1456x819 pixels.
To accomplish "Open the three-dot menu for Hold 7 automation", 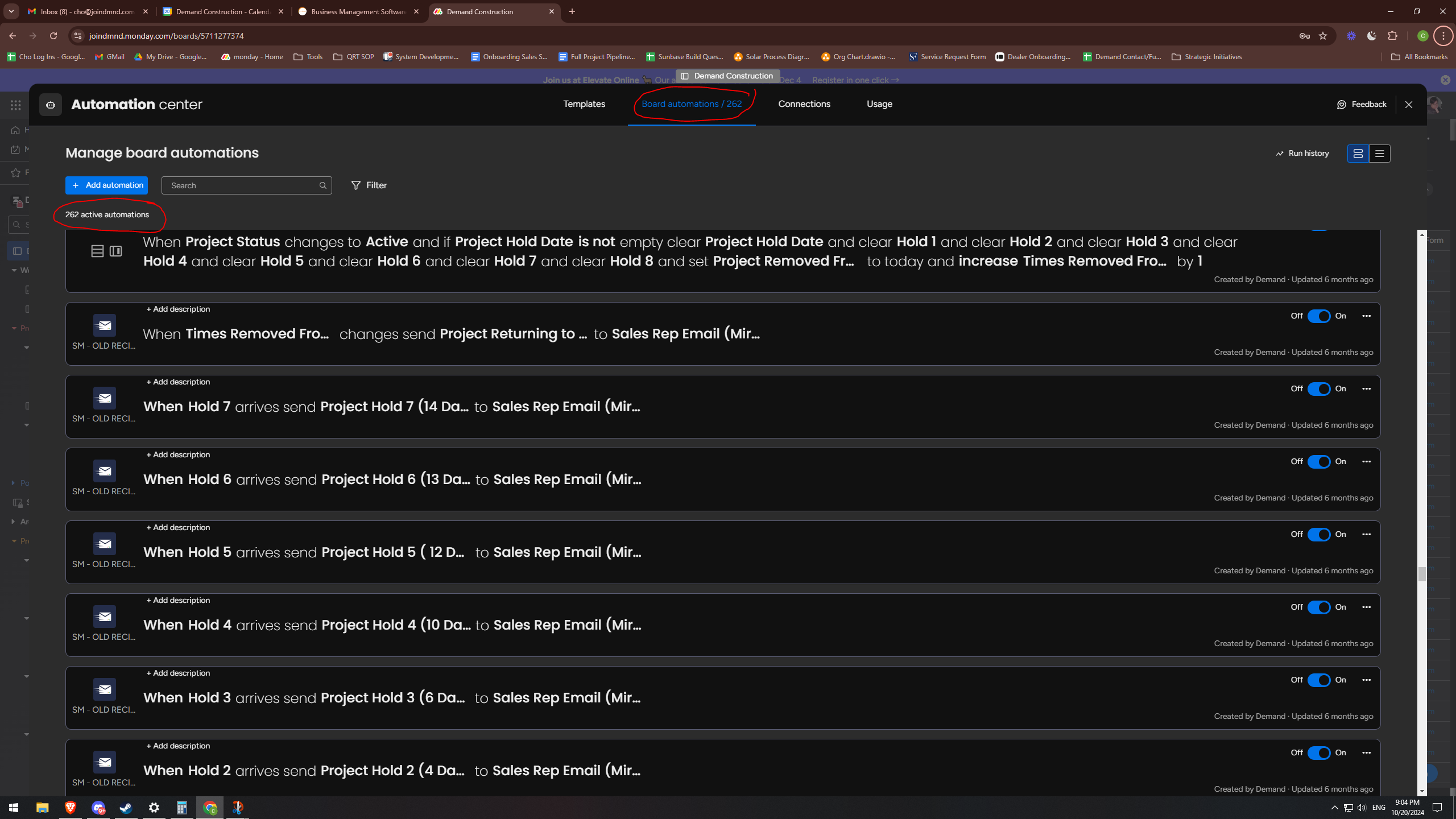I will pyautogui.click(x=1366, y=389).
